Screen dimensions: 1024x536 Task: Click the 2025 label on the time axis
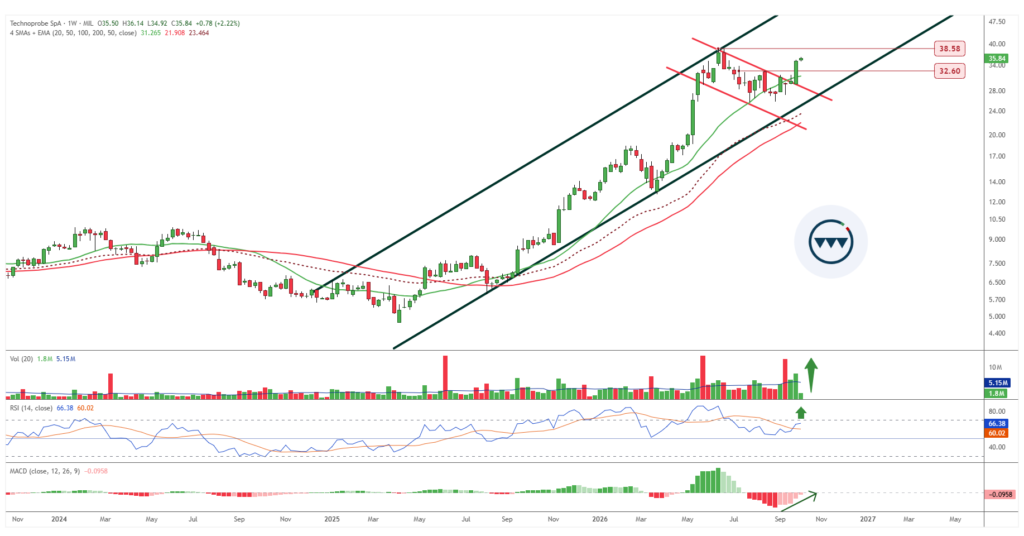(x=332, y=519)
